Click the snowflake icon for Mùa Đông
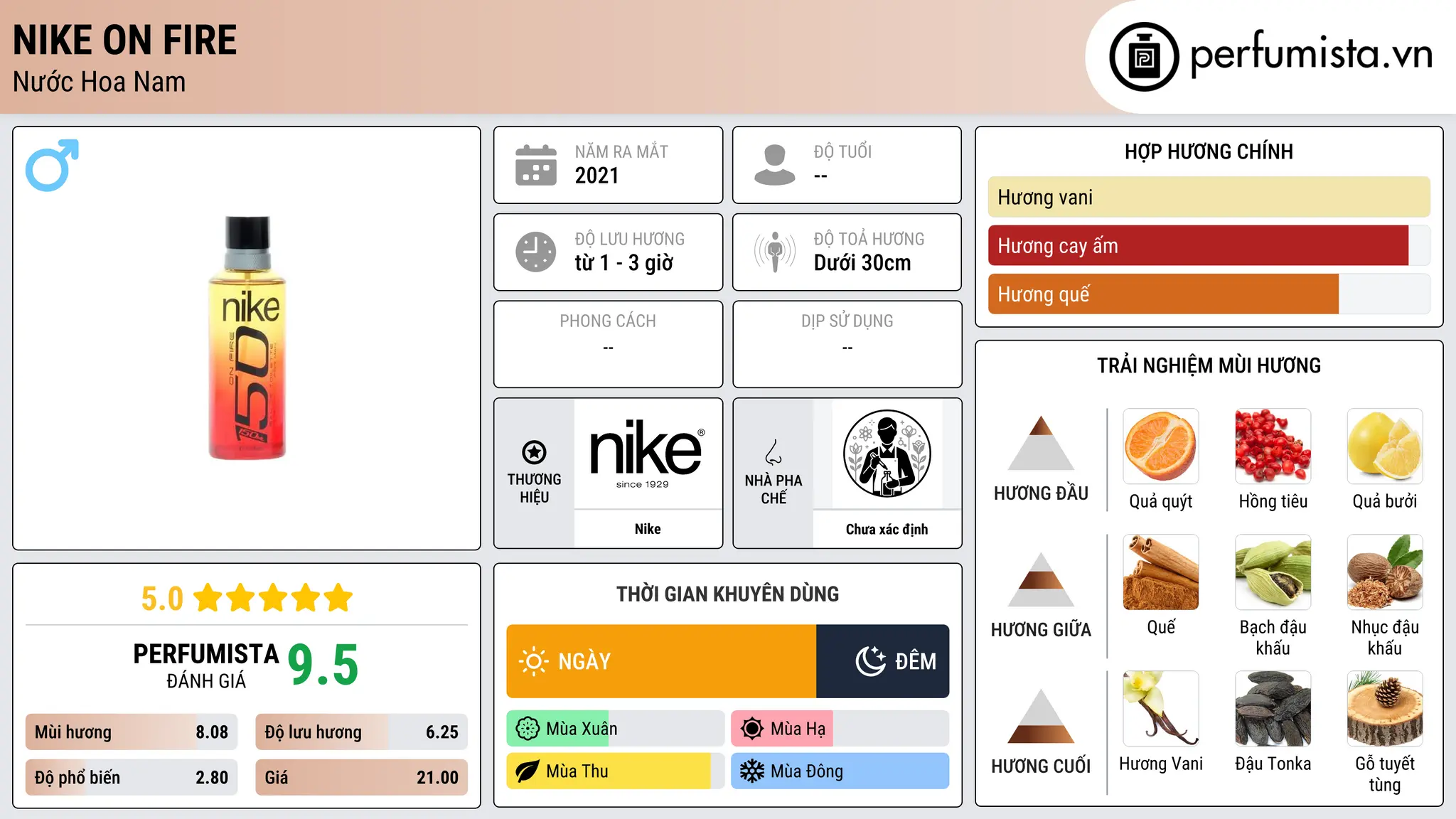This screenshot has height=819, width=1456. point(752,771)
